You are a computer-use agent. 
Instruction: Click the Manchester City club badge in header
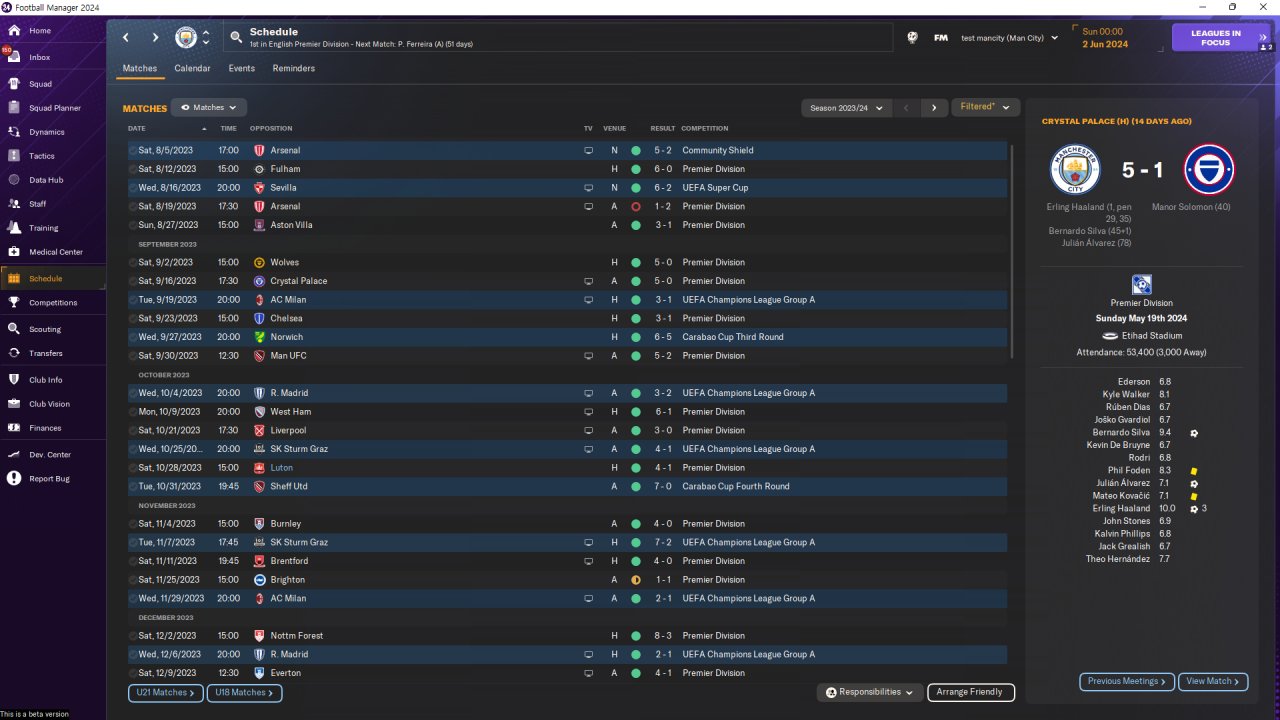(186, 38)
